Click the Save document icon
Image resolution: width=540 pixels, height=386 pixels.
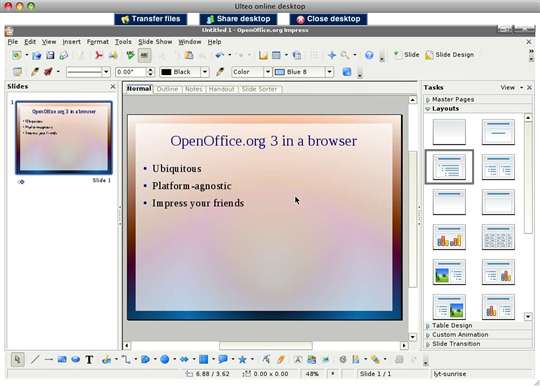point(50,55)
